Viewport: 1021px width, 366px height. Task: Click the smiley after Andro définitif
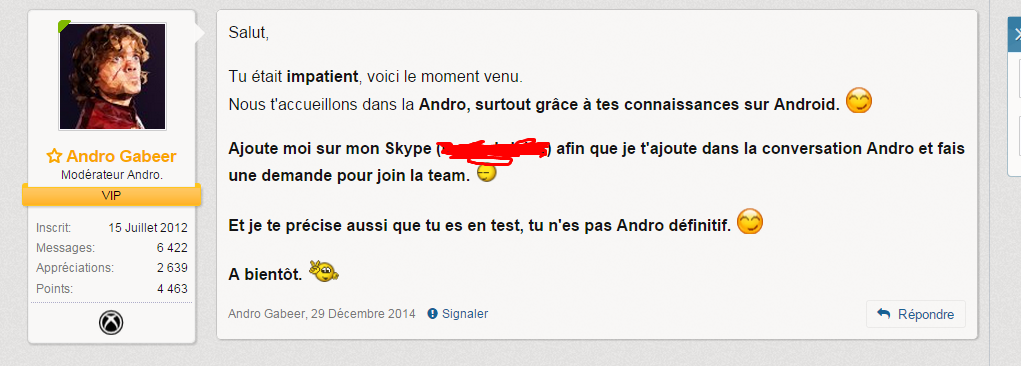pos(749,222)
